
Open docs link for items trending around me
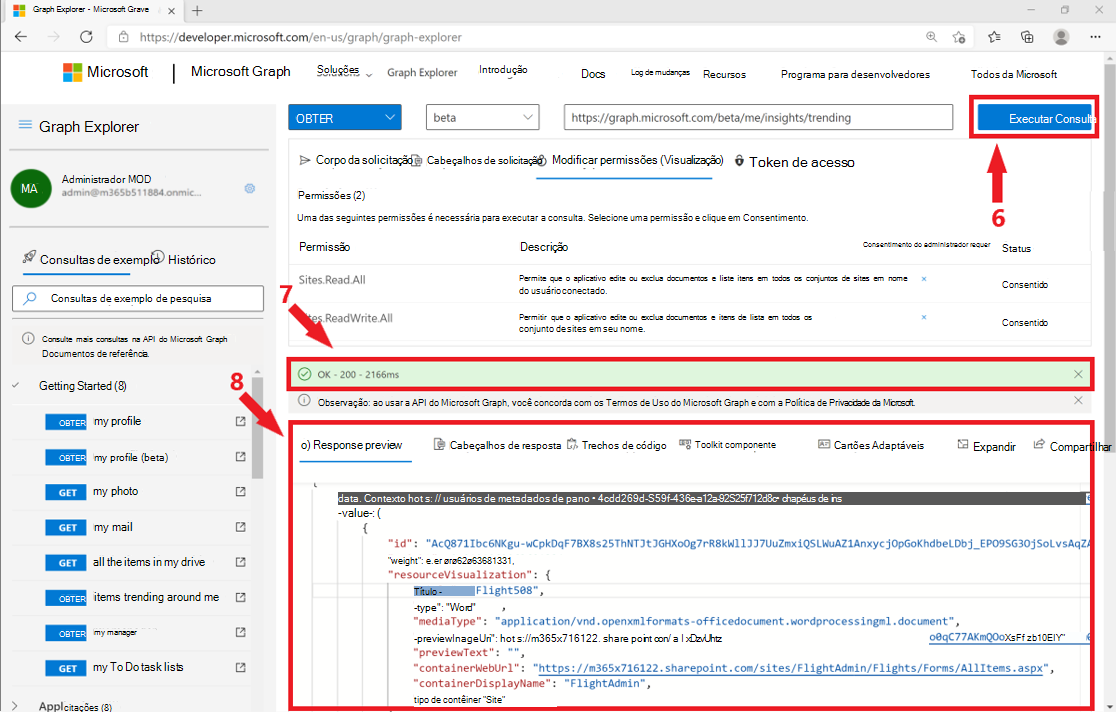pyautogui.click(x=241, y=597)
